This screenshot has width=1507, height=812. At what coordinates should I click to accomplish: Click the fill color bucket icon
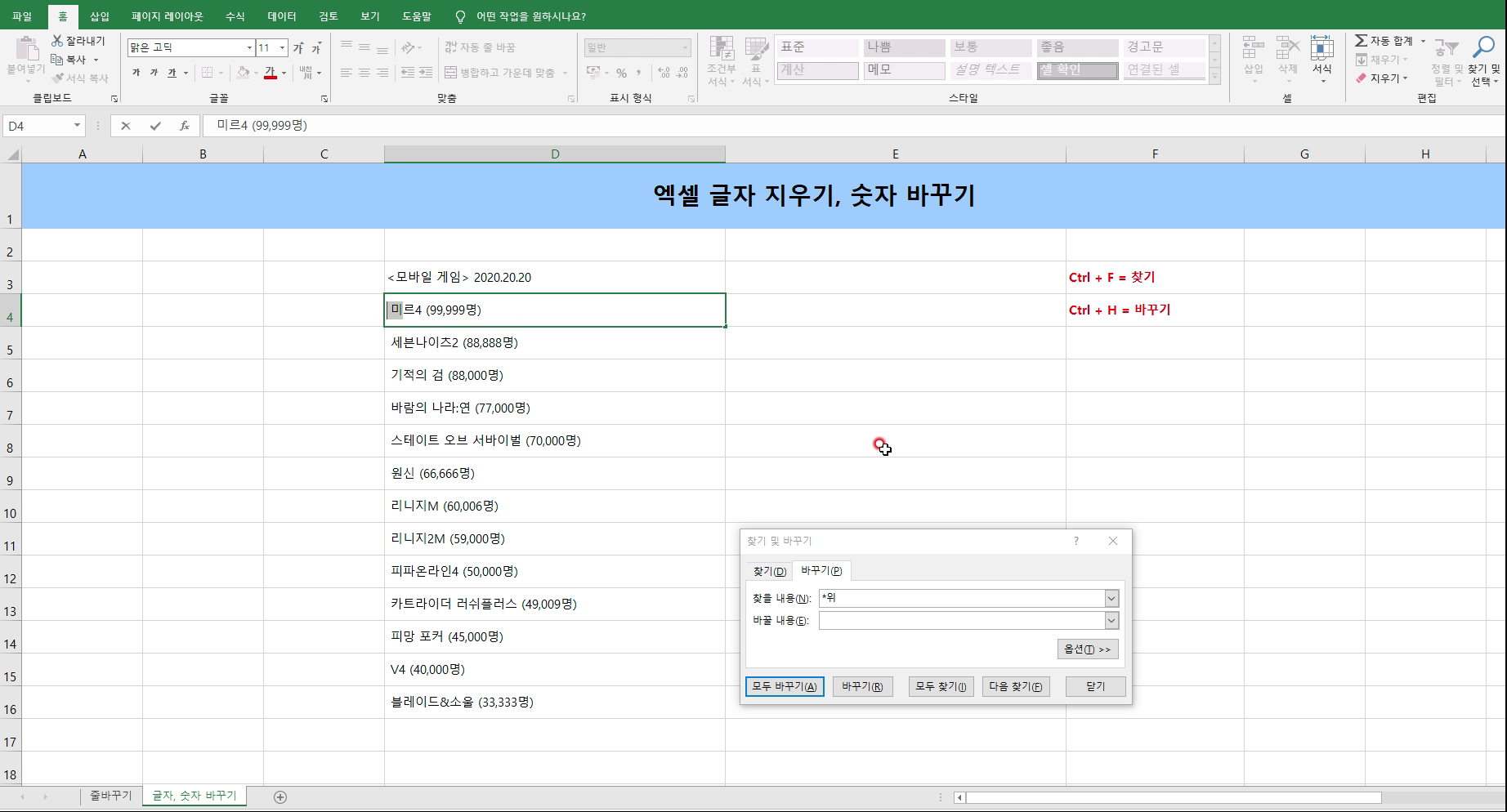click(x=244, y=73)
